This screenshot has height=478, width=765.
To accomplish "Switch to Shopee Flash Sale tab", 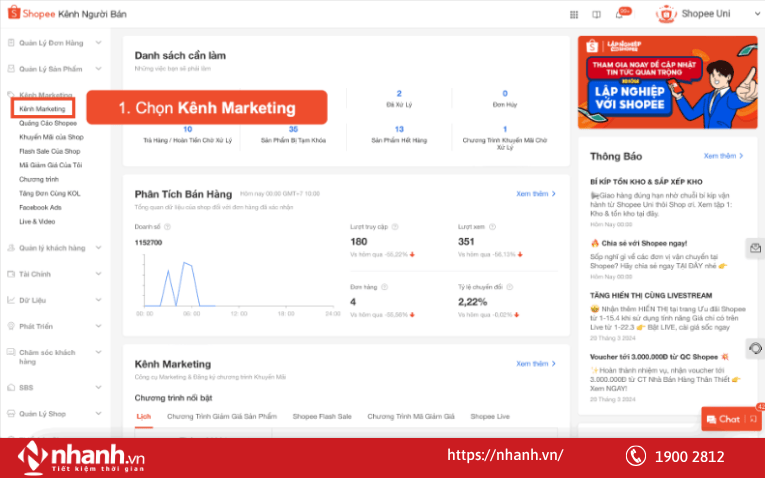I will coord(322,417).
